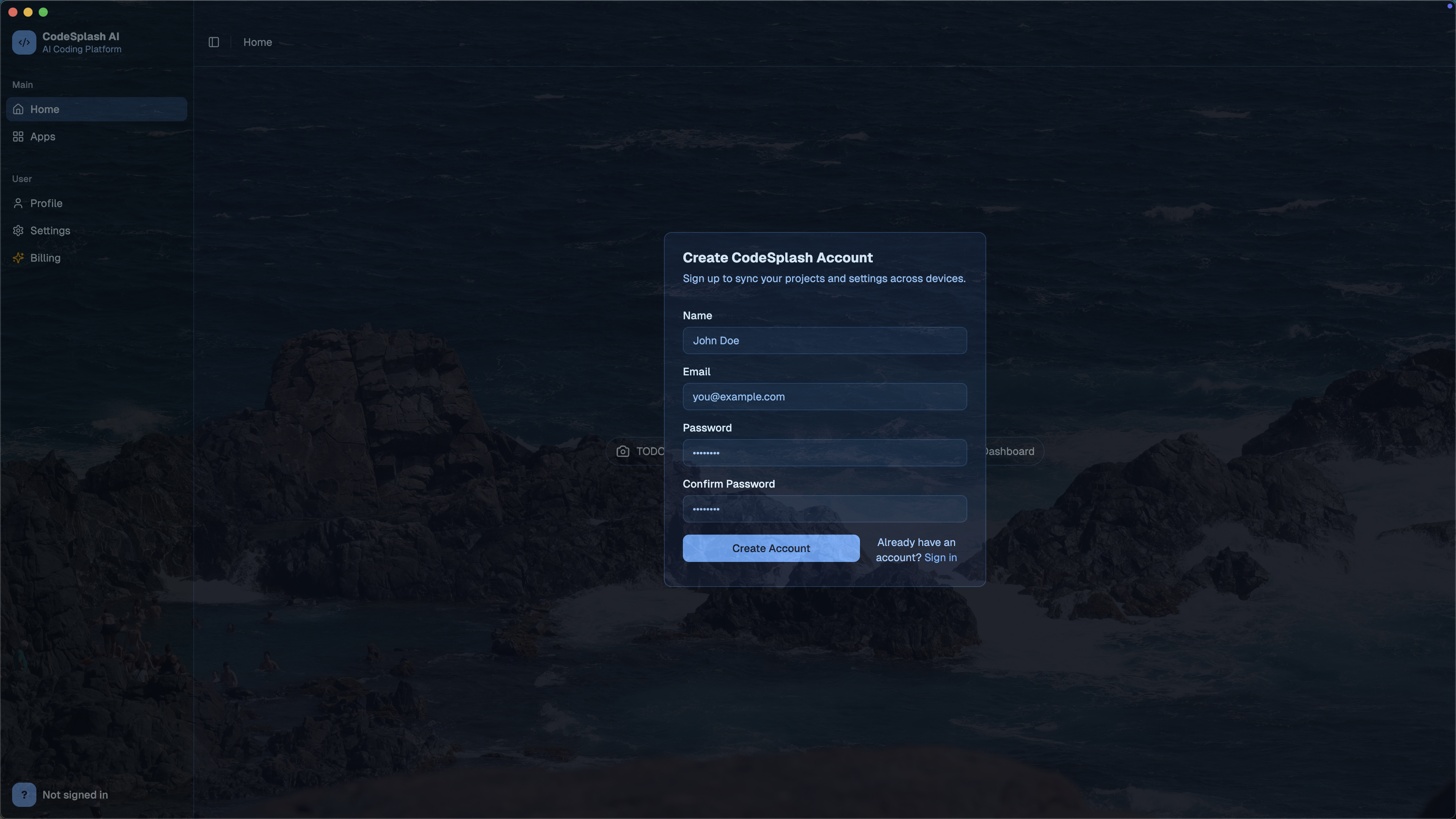Click the Not signed in label
The image size is (1456, 819).
[75, 794]
